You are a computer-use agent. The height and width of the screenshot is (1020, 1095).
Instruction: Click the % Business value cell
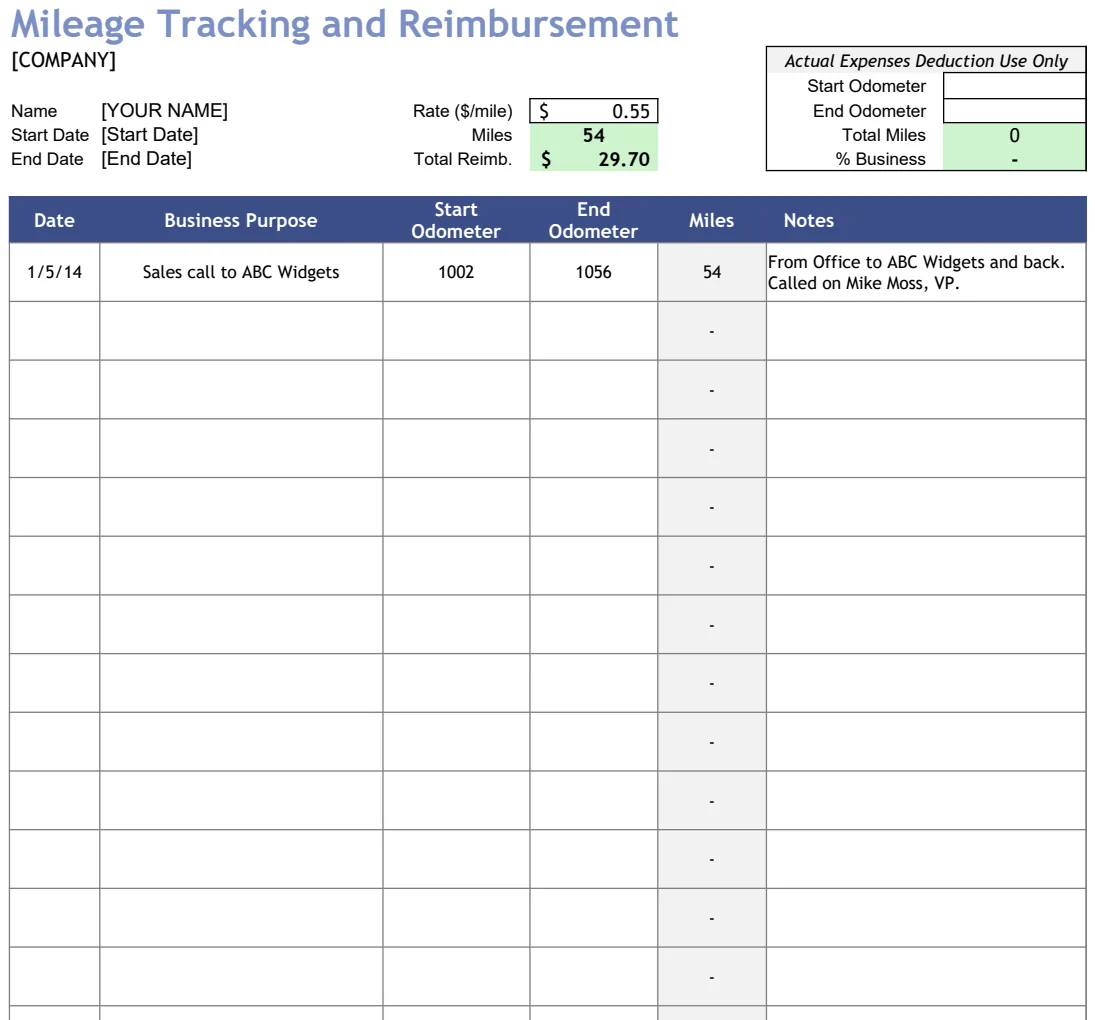pyautogui.click(x=1014, y=159)
